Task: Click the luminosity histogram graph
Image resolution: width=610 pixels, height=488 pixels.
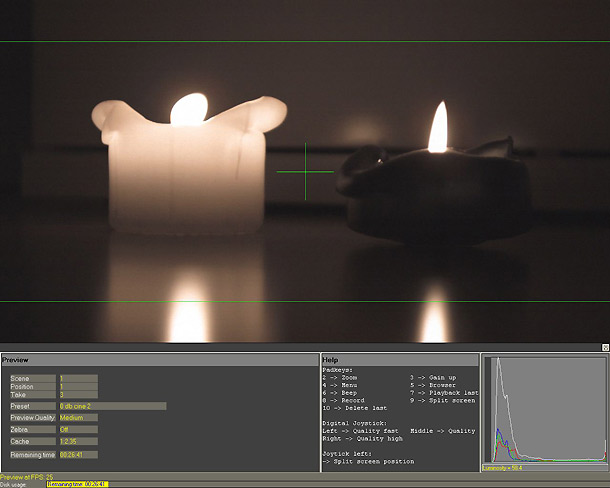Action: 544,410
